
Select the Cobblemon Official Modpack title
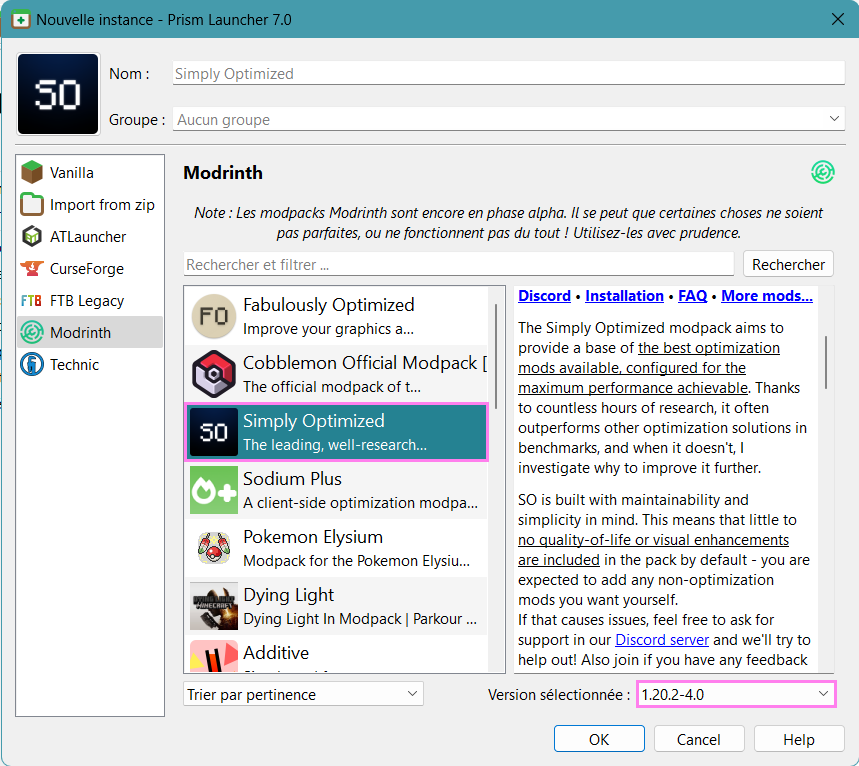[365, 363]
